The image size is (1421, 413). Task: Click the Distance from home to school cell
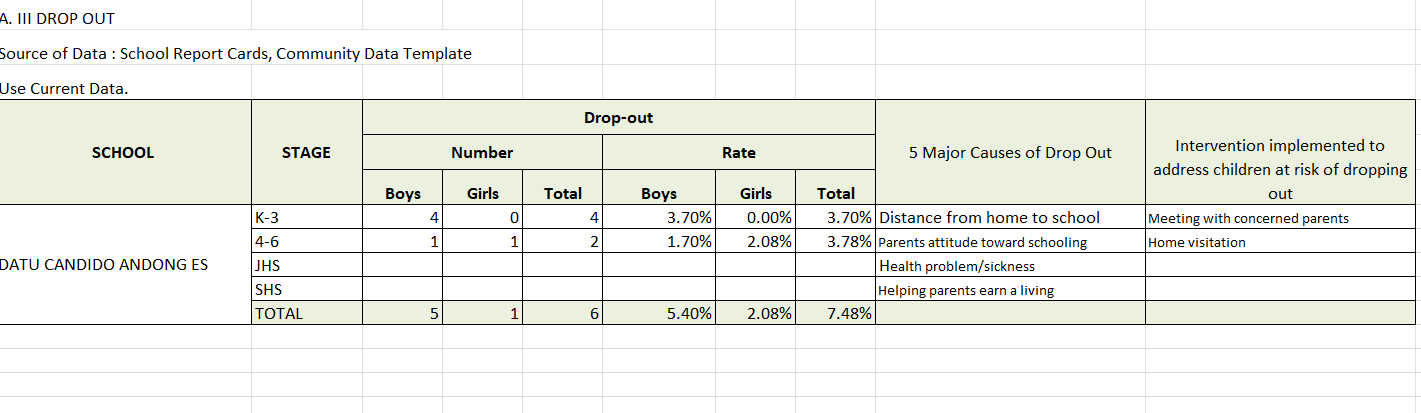[x=1010, y=218]
